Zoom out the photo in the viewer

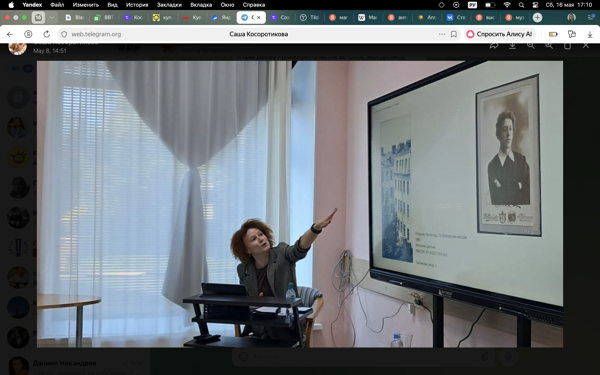(531, 46)
